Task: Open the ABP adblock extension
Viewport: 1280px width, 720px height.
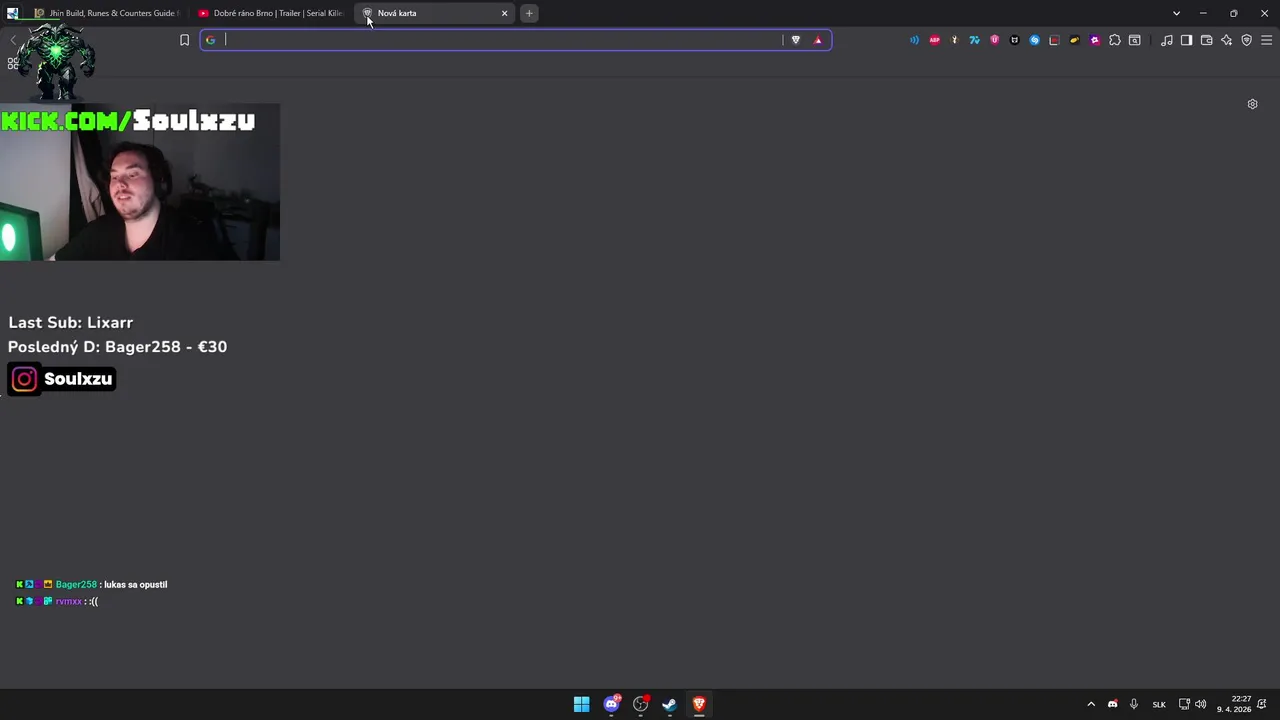Action: [935, 40]
